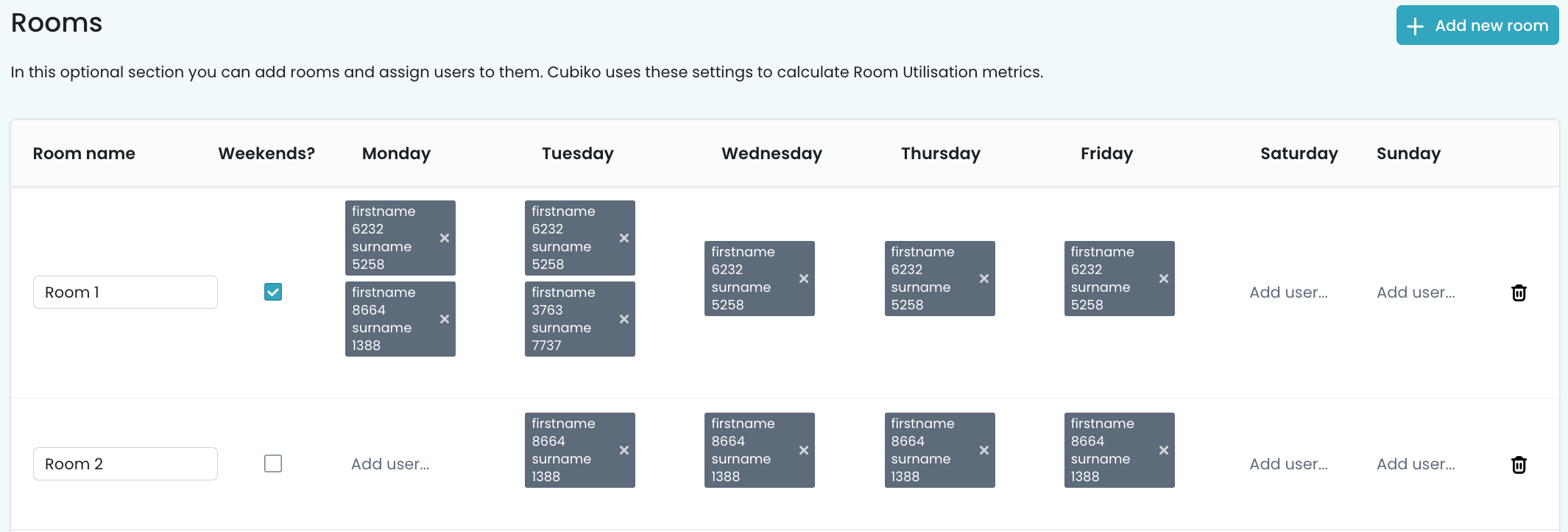This screenshot has height=532, width=1568.
Task: Remove firstname 6232 surname 5258 from Room 1 Monday
Action: (445, 238)
